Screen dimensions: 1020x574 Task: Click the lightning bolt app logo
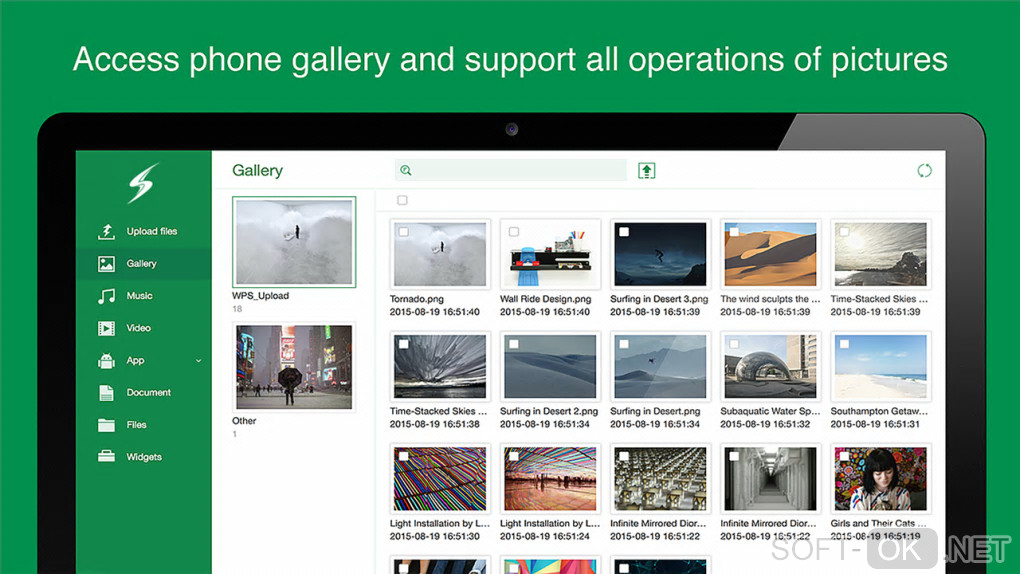pos(142,183)
